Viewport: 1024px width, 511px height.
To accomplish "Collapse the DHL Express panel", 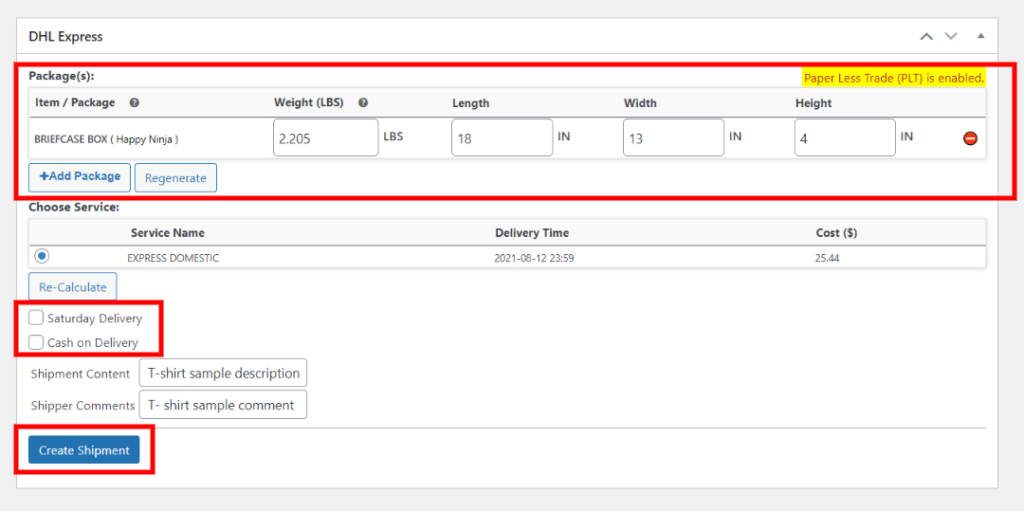I will (980, 36).
